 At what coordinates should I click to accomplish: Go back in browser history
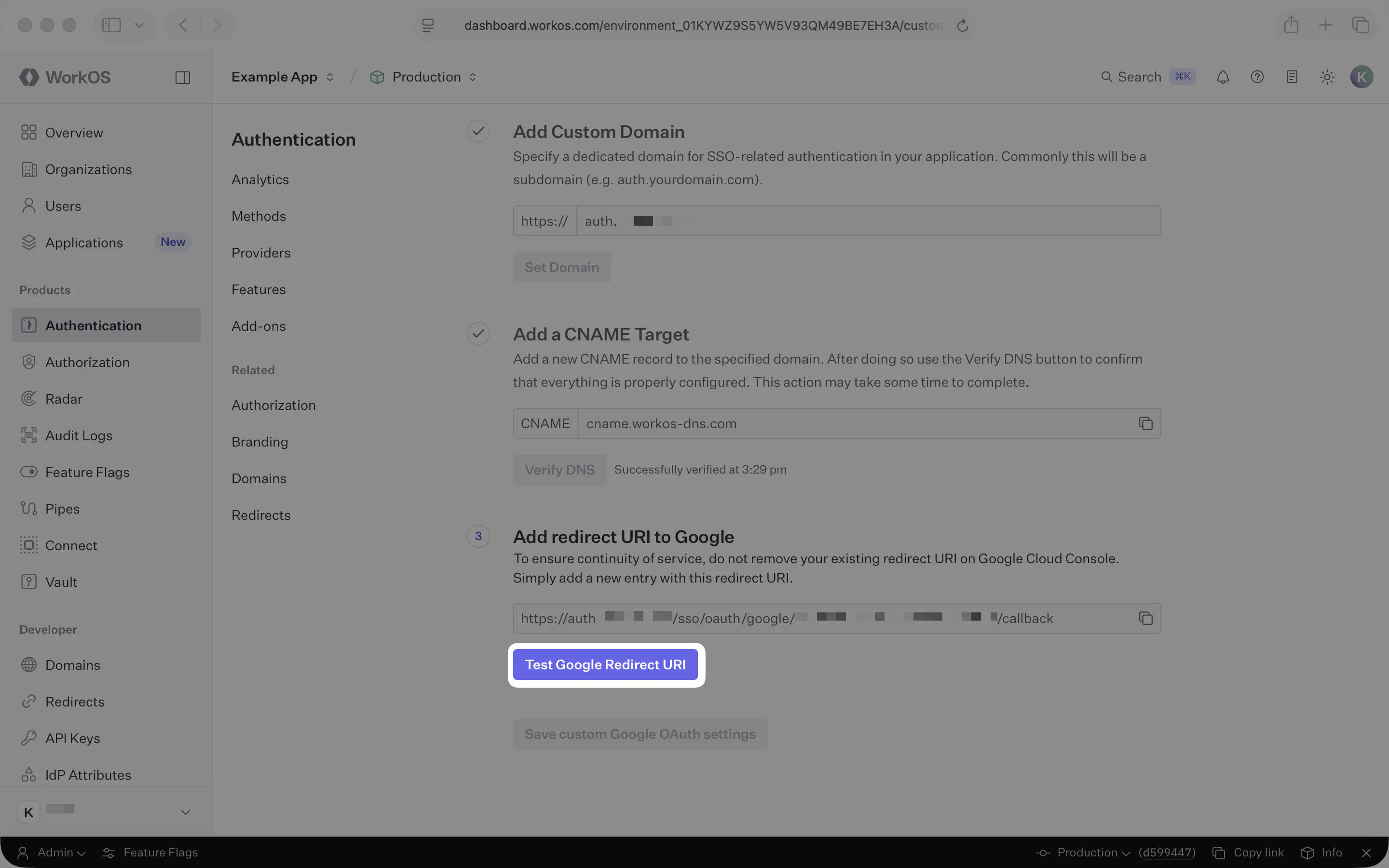(183, 25)
